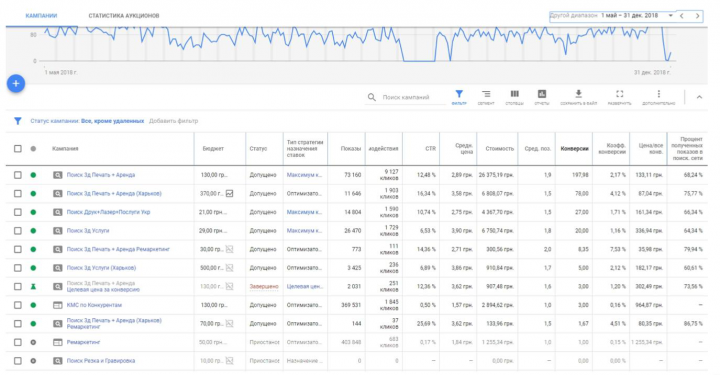Click the status dot column header
This screenshot has width=720, height=375.
point(33,149)
